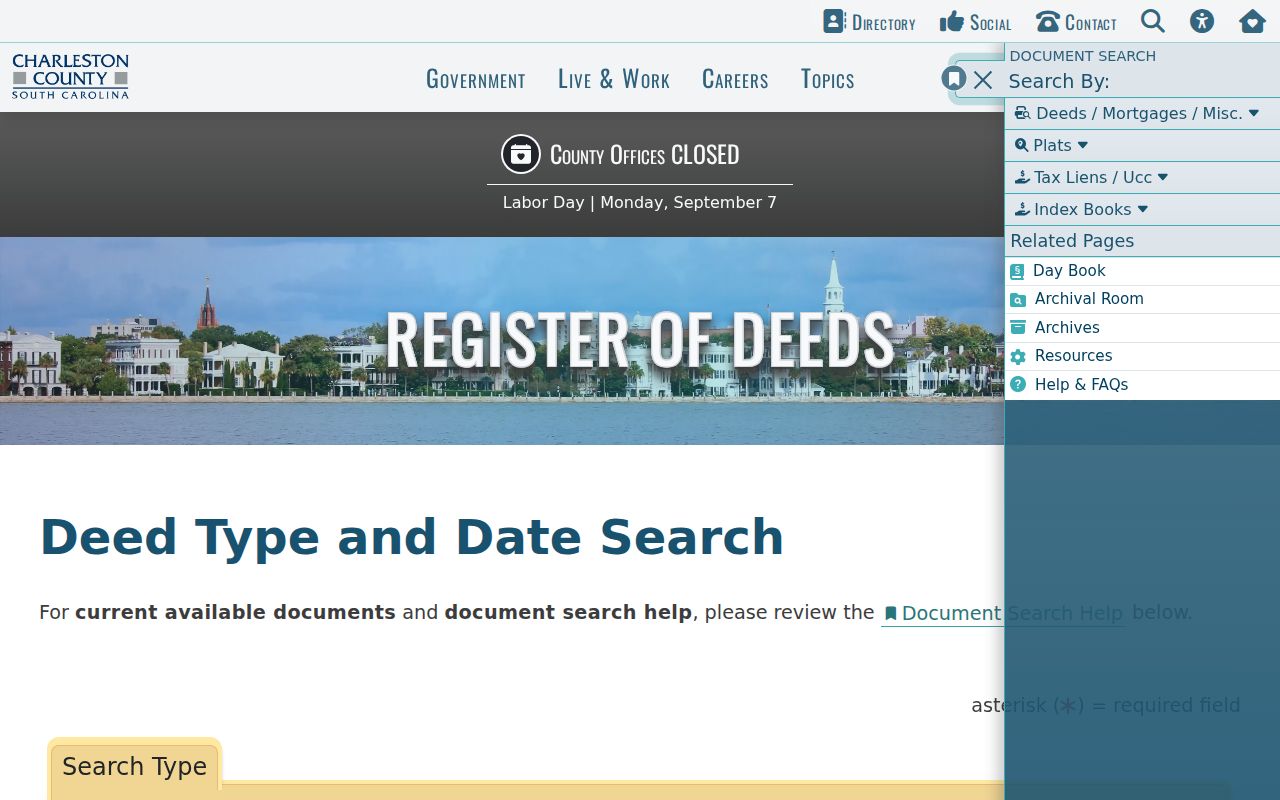Open the Day Book related page

1142,271
